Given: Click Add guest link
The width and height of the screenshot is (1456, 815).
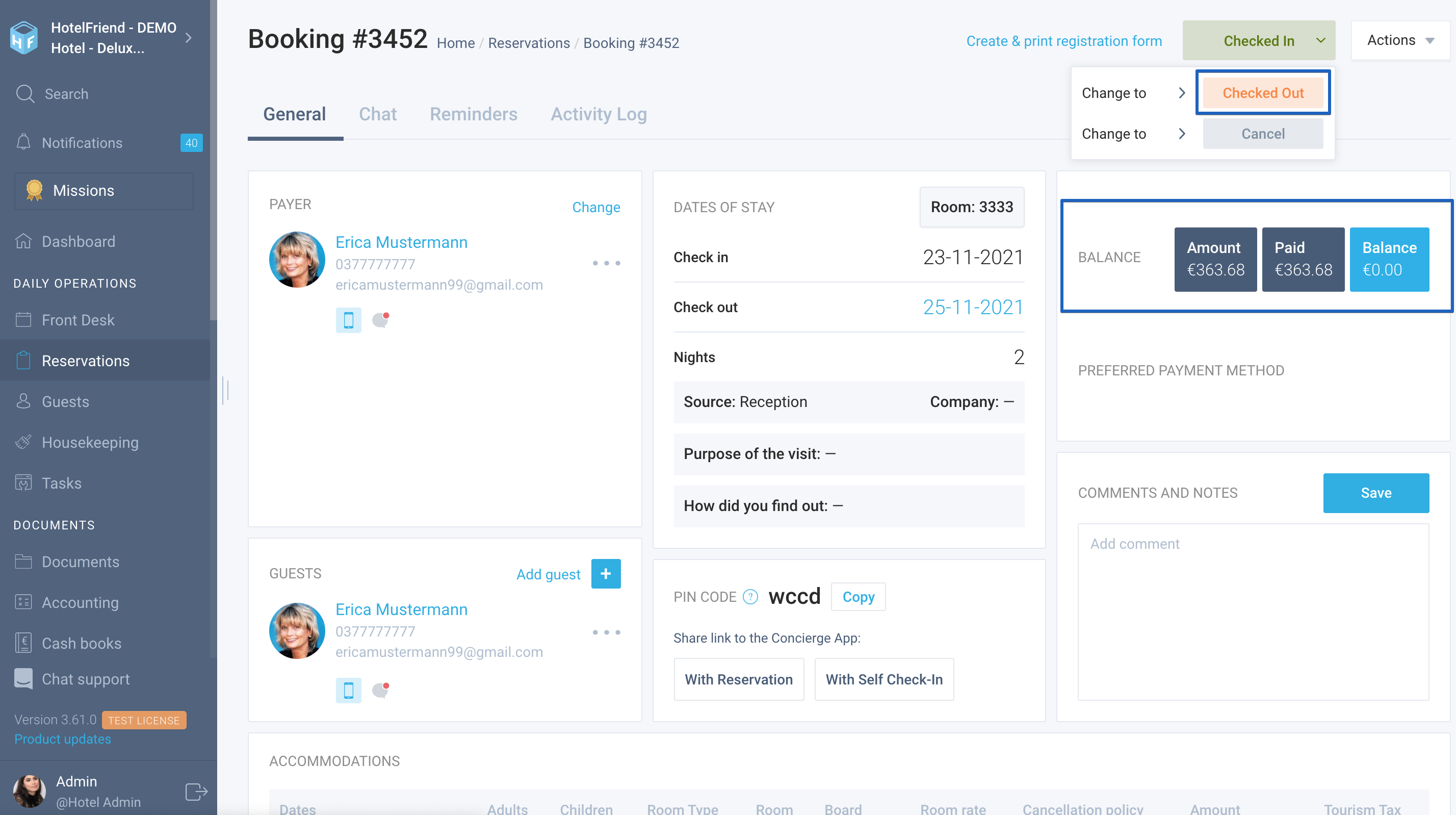Looking at the screenshot, I should point(548,574).
